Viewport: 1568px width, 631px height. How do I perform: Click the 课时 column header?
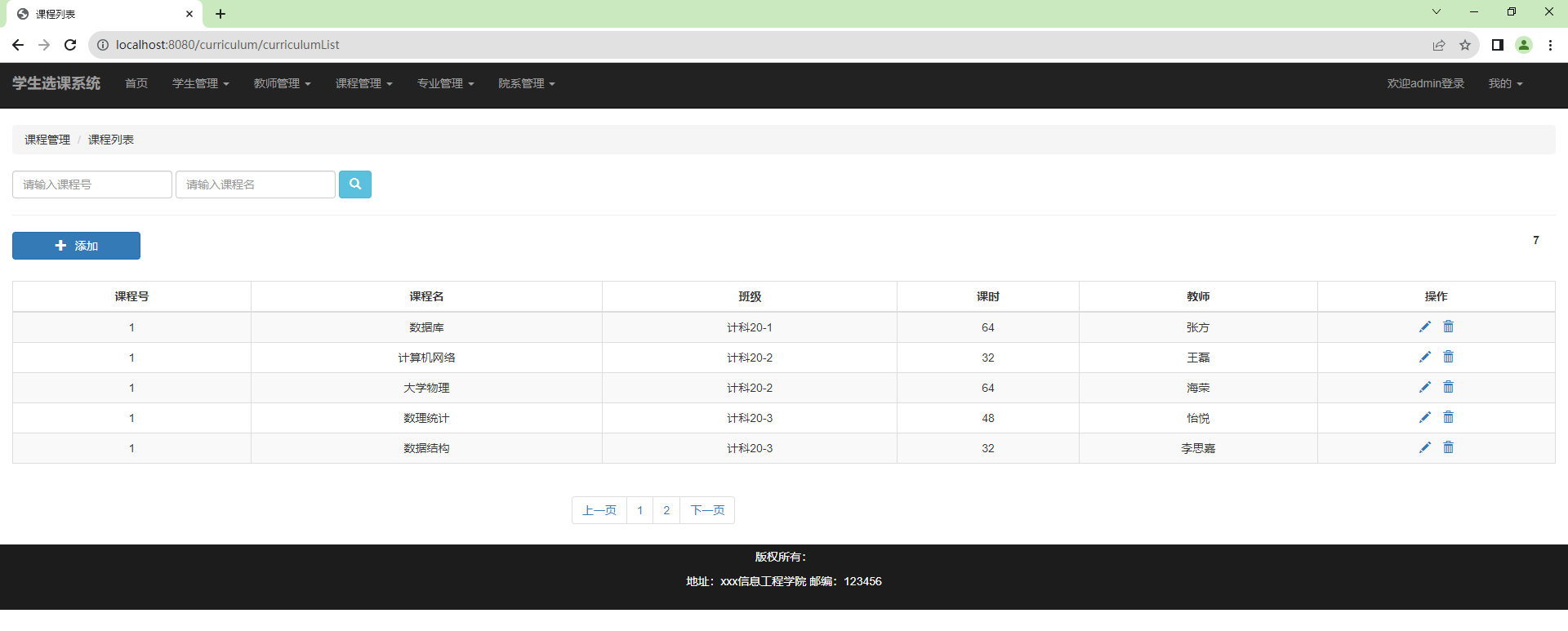(x=988, y=296)
